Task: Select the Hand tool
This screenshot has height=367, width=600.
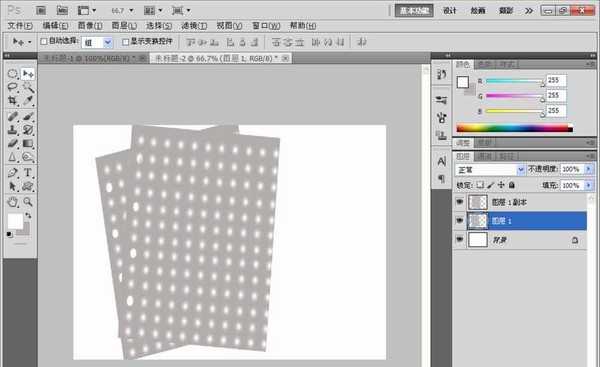Action: (13, 202)
